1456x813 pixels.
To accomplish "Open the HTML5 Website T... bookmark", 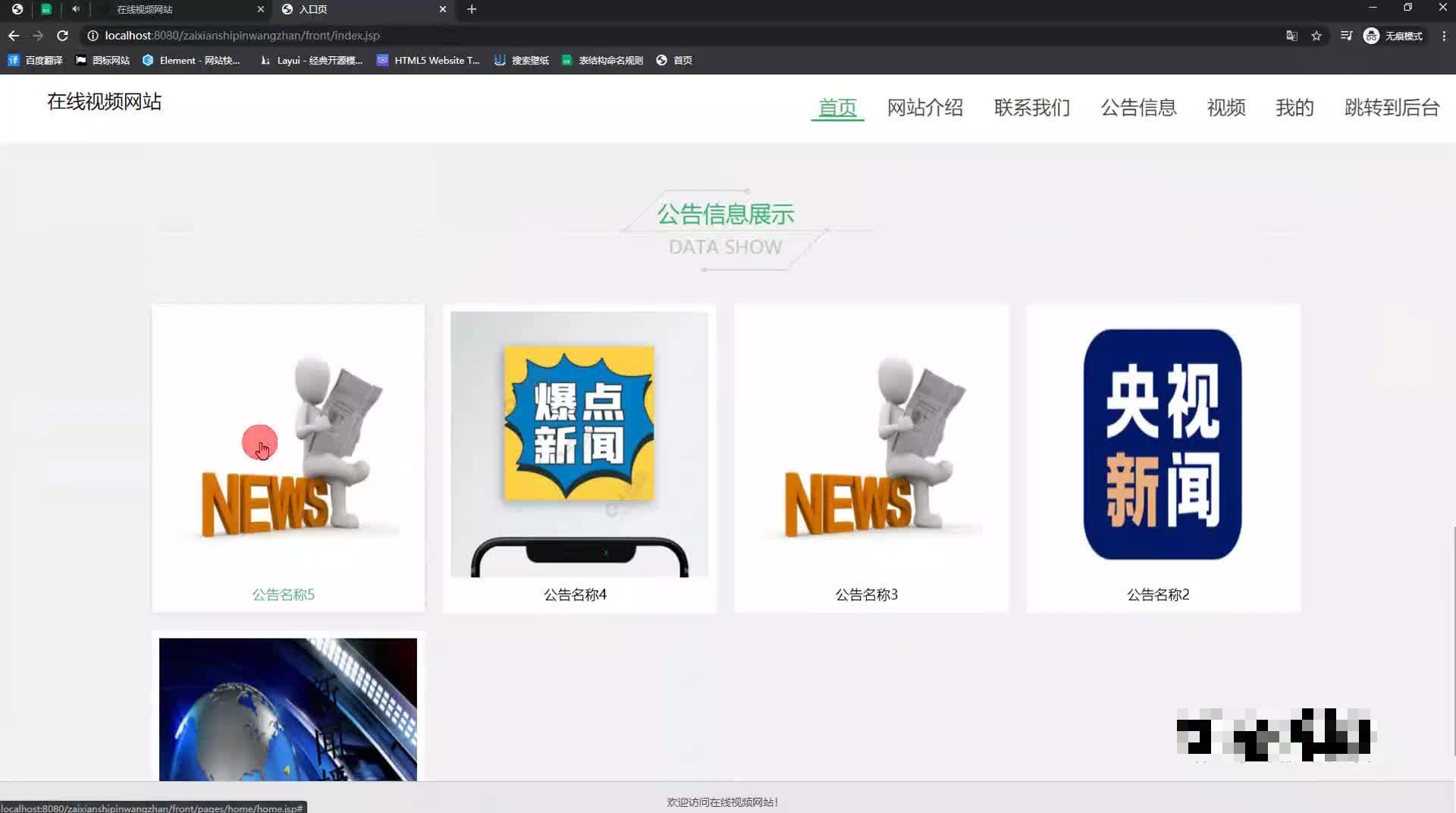I will (428, 60).
